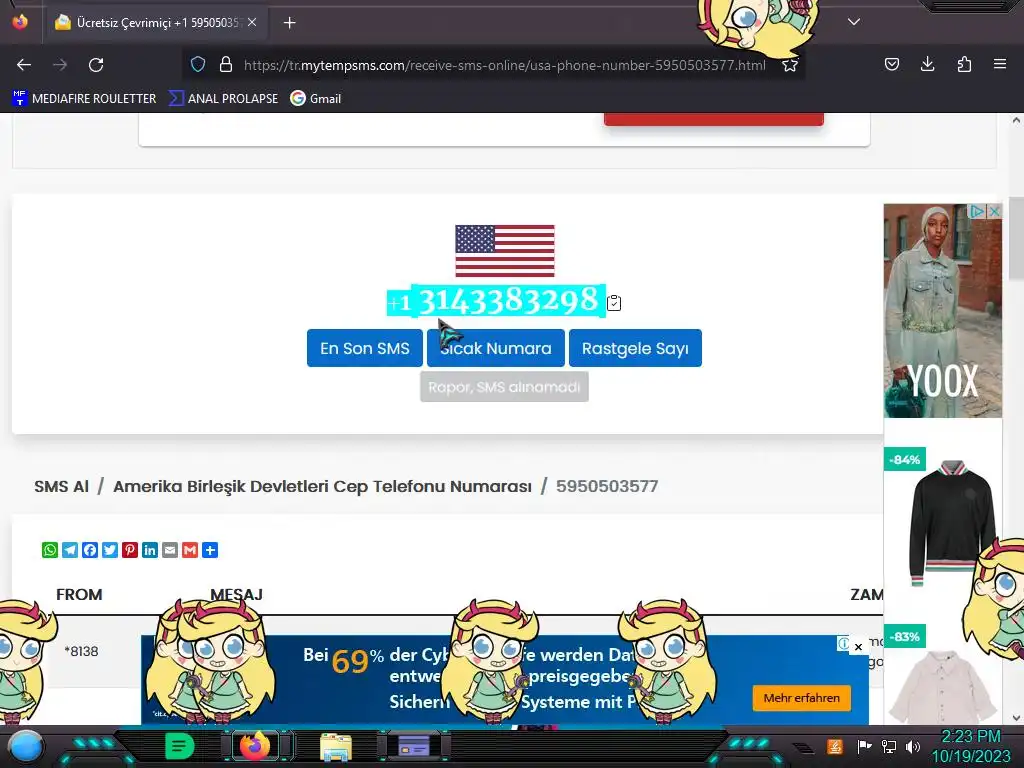The width and height of the screenshot is (1024, 768).
Task: Open the taskbar clock showing 2:23 PM
Action: point(970,746)
